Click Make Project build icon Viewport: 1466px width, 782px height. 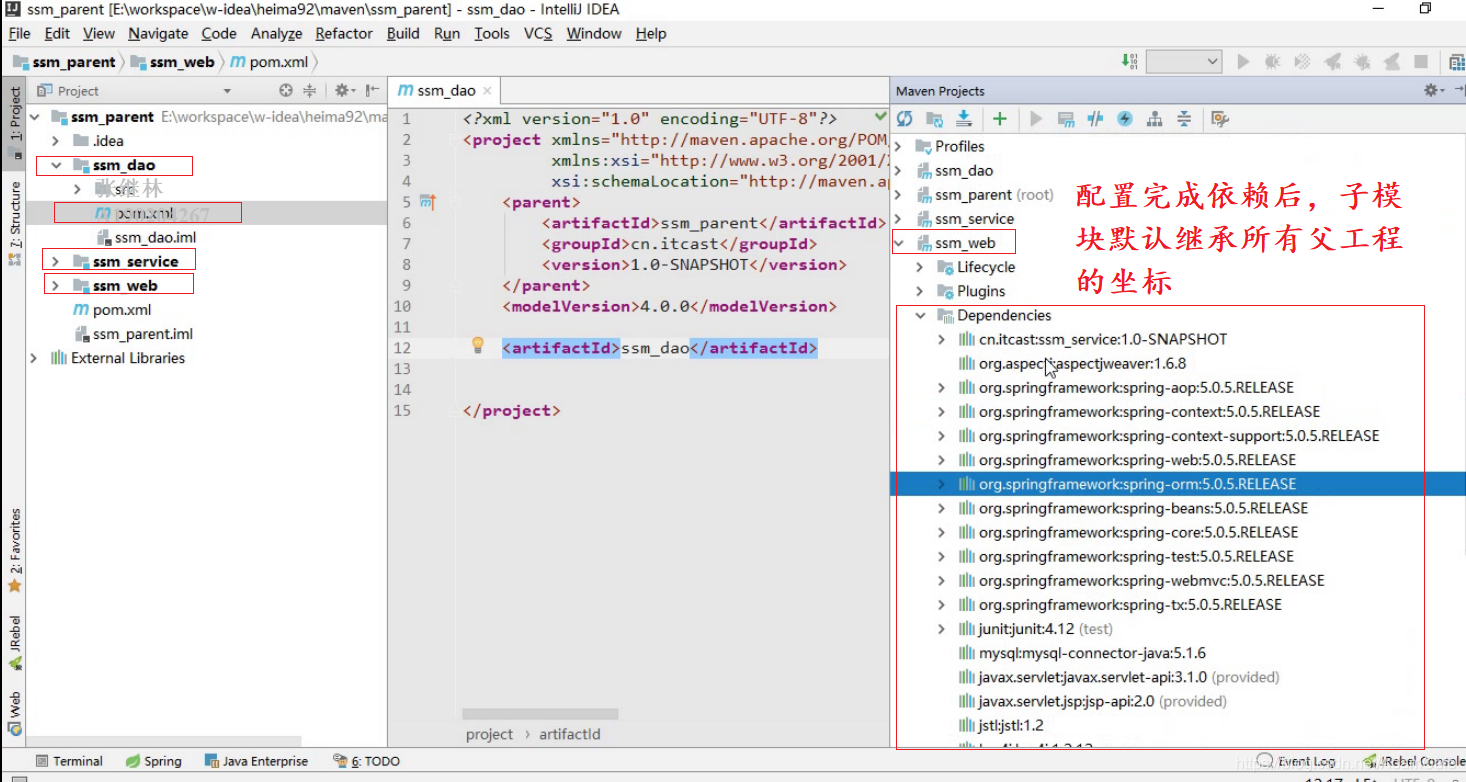tap(1131, 62)
